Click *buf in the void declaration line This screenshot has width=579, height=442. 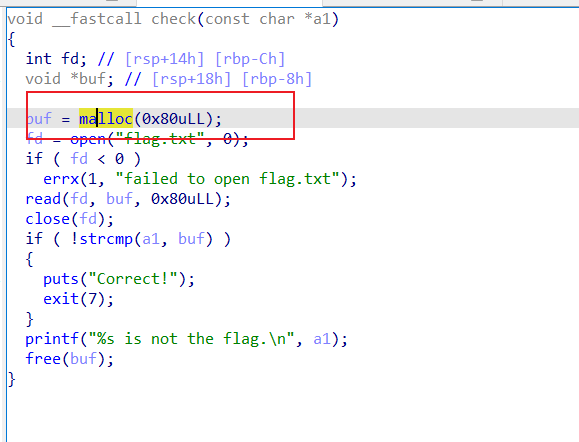click(88, 79)
